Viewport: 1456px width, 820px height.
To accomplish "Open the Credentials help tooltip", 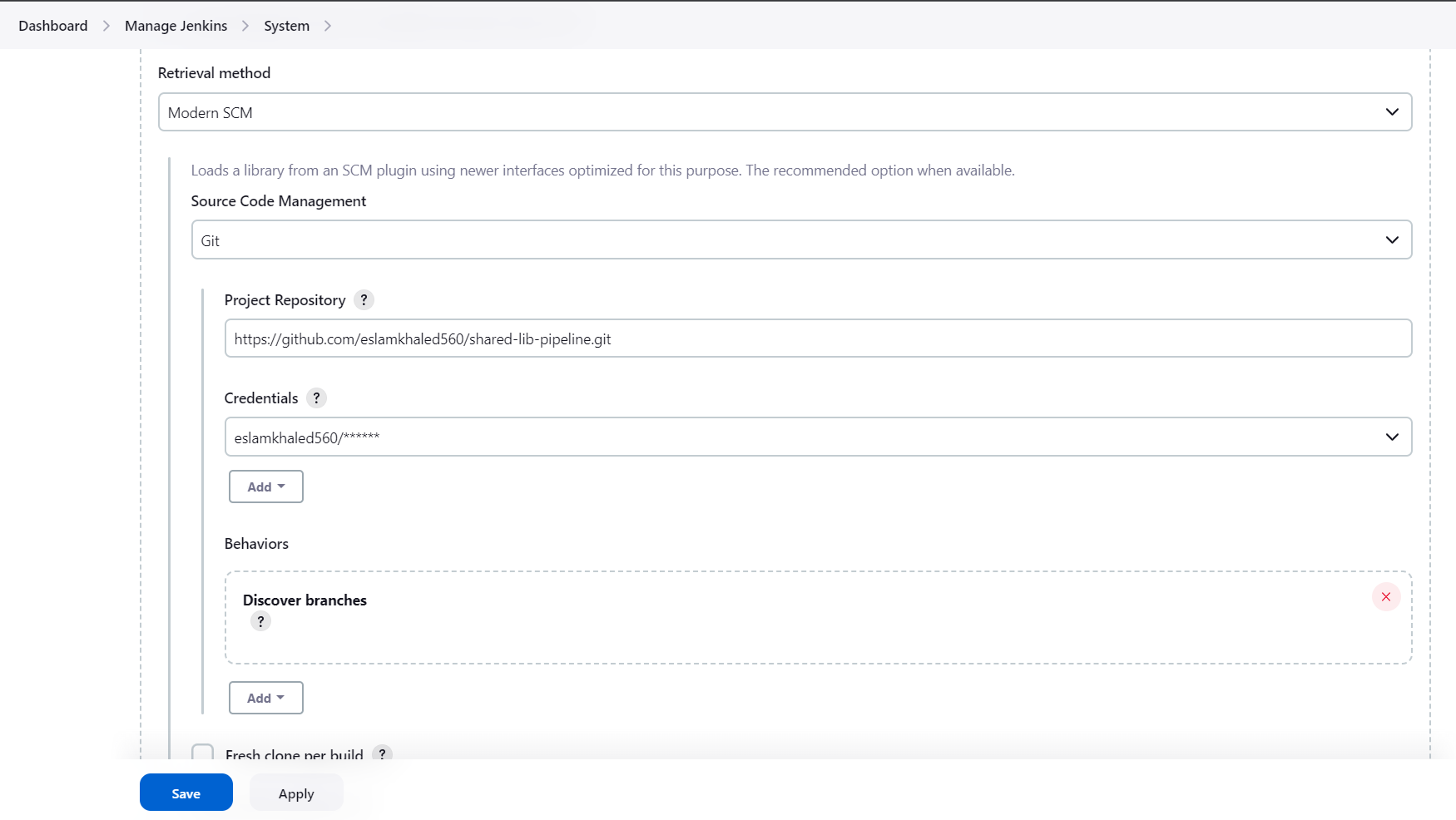I will point(316,398).
